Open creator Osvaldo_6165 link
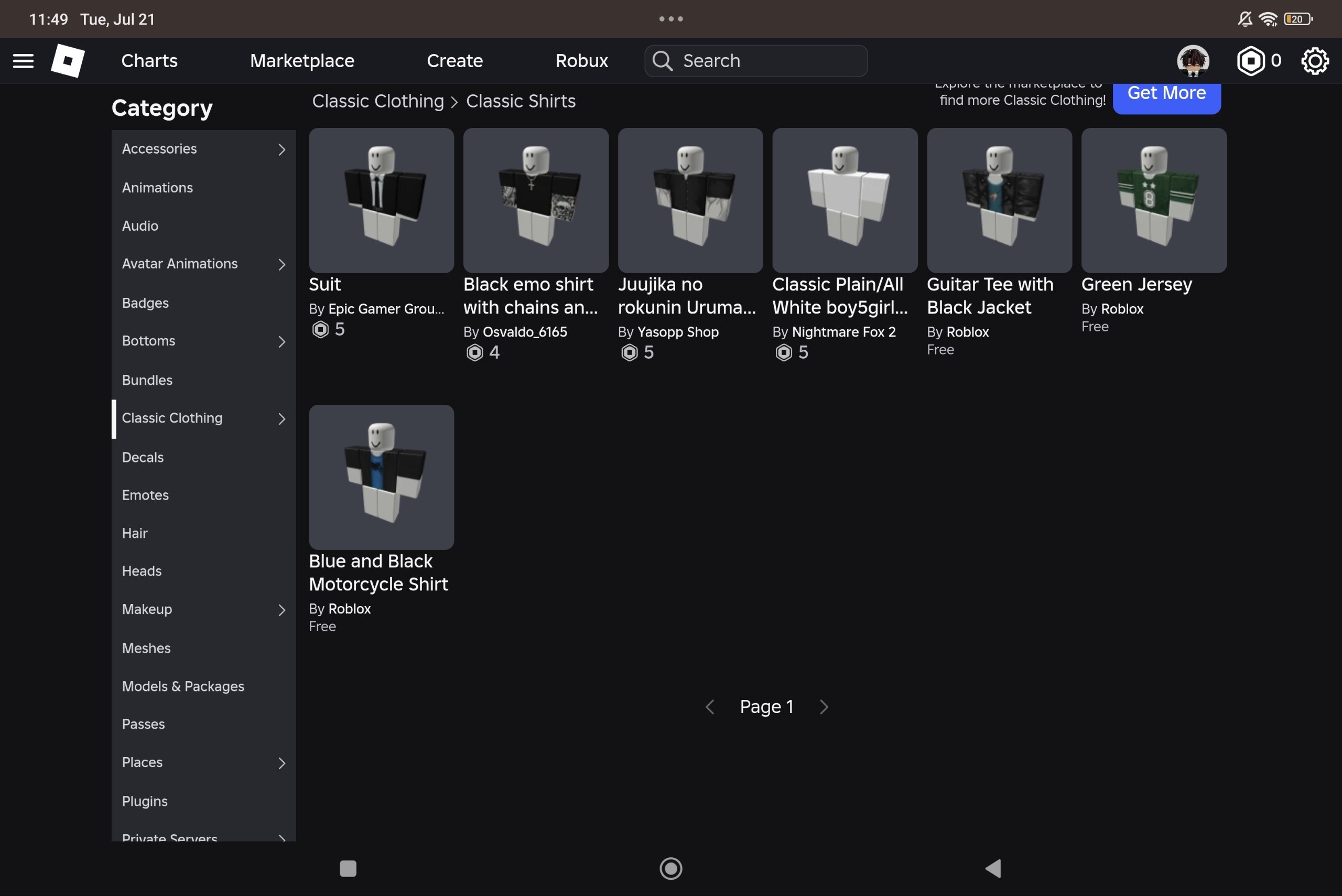 tap(525, 332)
